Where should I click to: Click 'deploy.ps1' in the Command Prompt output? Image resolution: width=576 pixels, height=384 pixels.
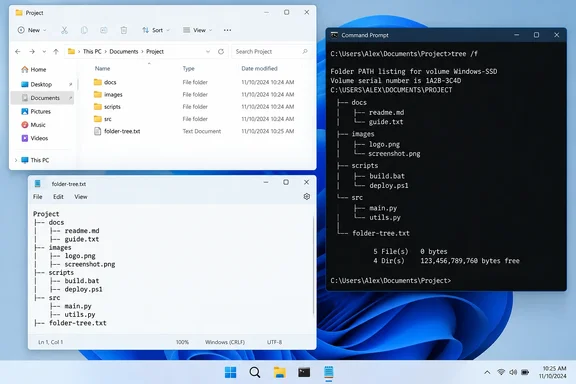click(x=389, y=186)
